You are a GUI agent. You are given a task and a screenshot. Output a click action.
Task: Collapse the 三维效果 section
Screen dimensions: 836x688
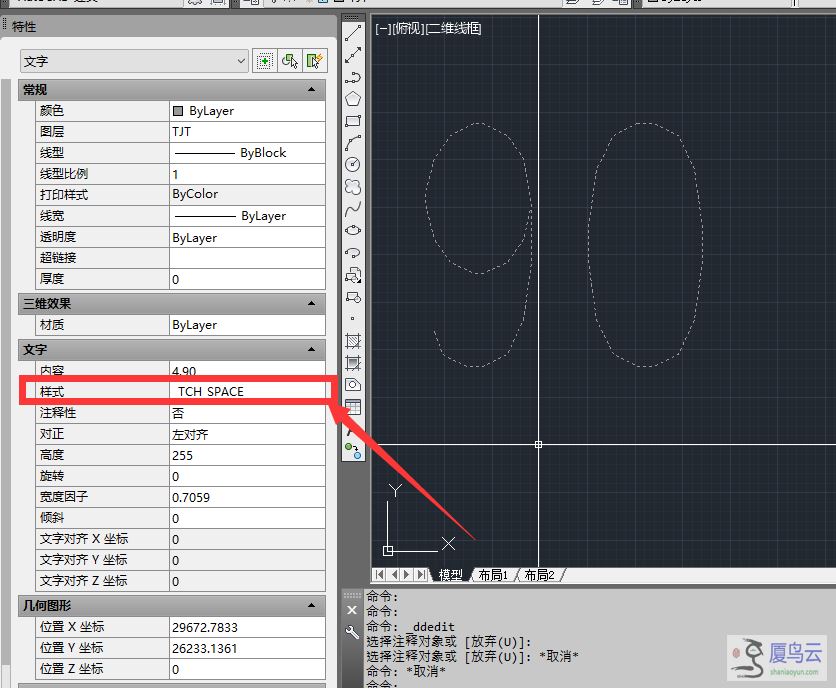311,303
